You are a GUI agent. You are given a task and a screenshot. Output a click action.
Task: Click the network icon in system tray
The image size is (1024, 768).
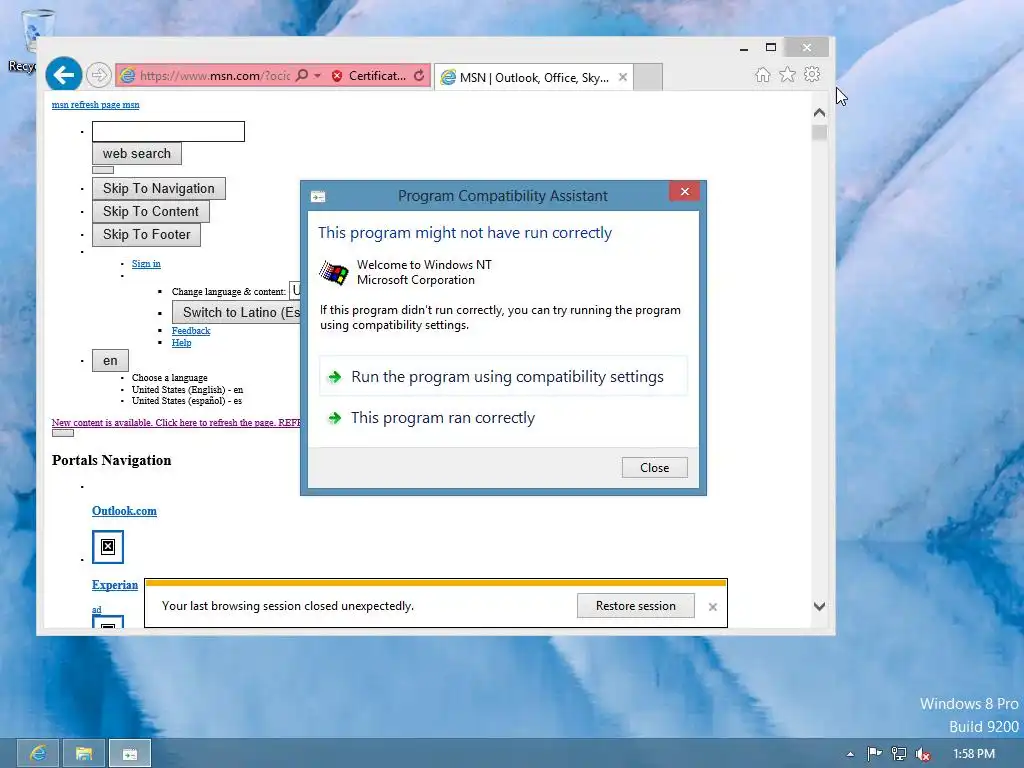pos(899,754)
